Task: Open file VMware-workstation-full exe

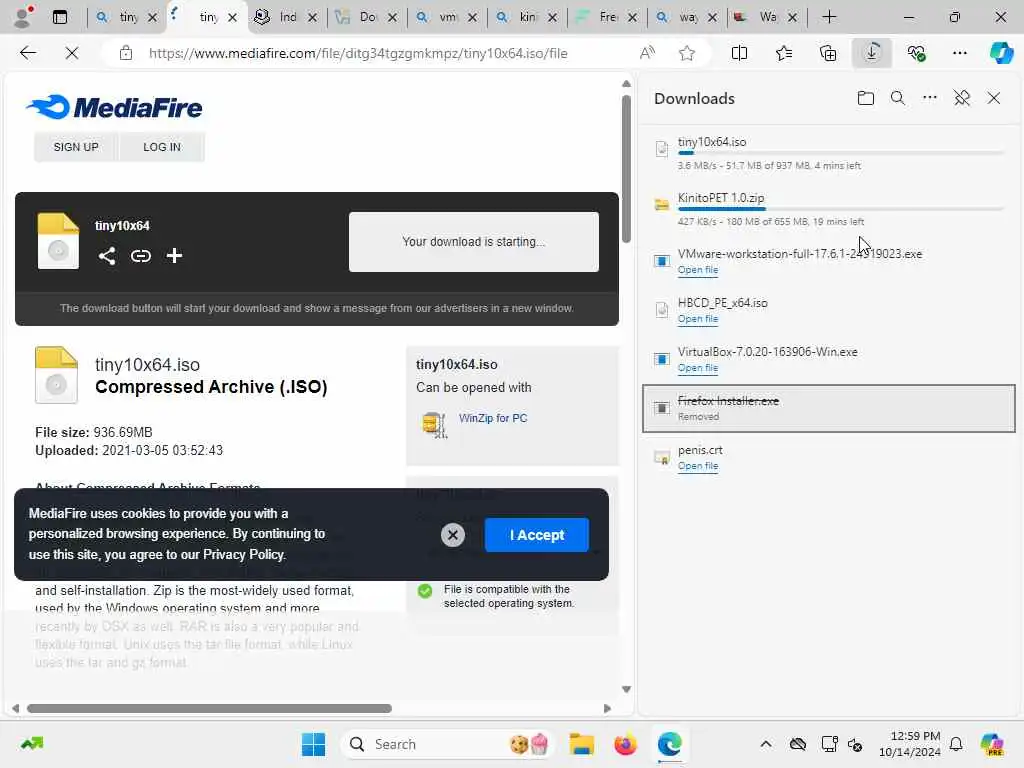Action: pos(697,270)
